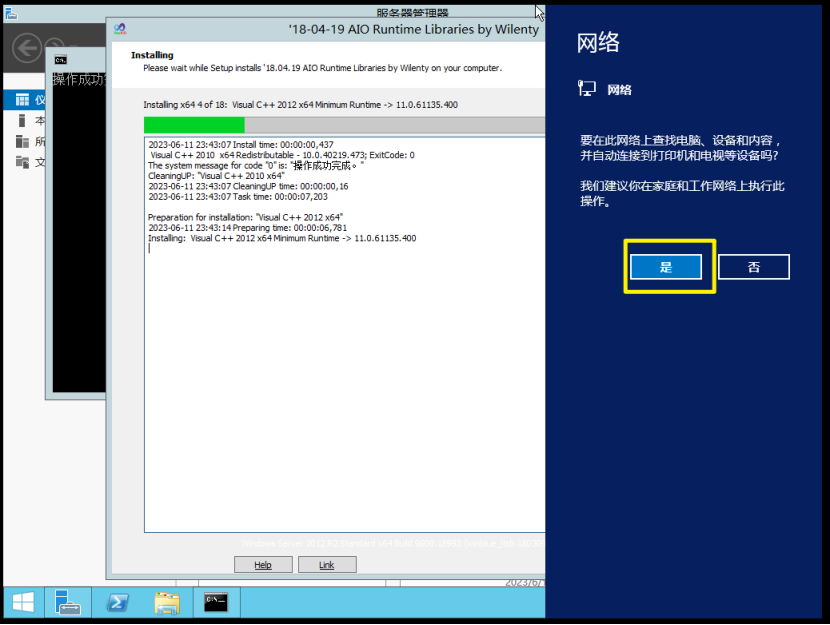Click the Help button in installer

263,565
